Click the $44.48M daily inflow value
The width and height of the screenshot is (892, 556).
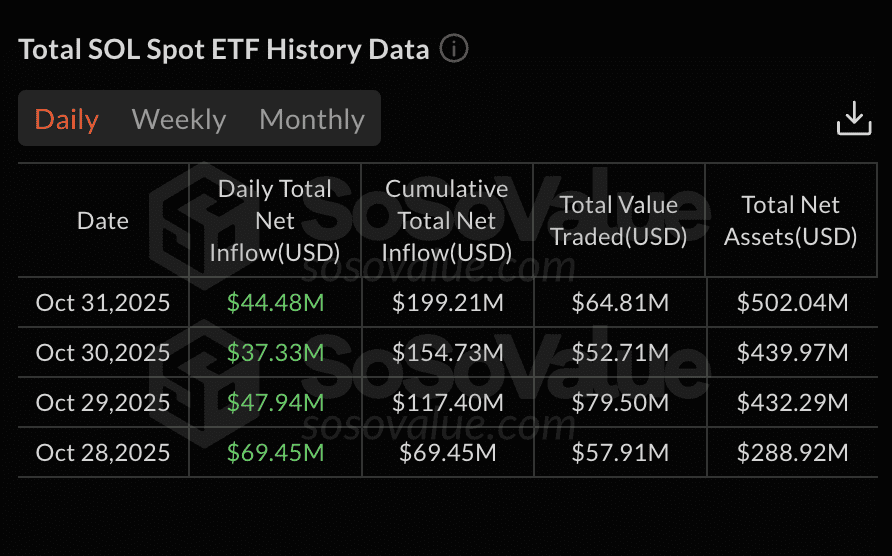point(275,303)
